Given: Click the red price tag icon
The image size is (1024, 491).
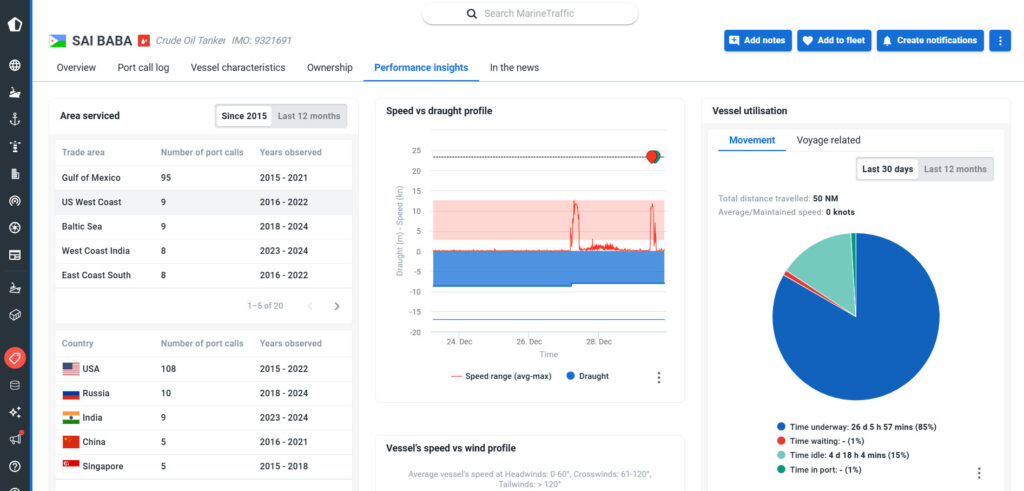Looking at the screenshot, I should click(15, 357).
